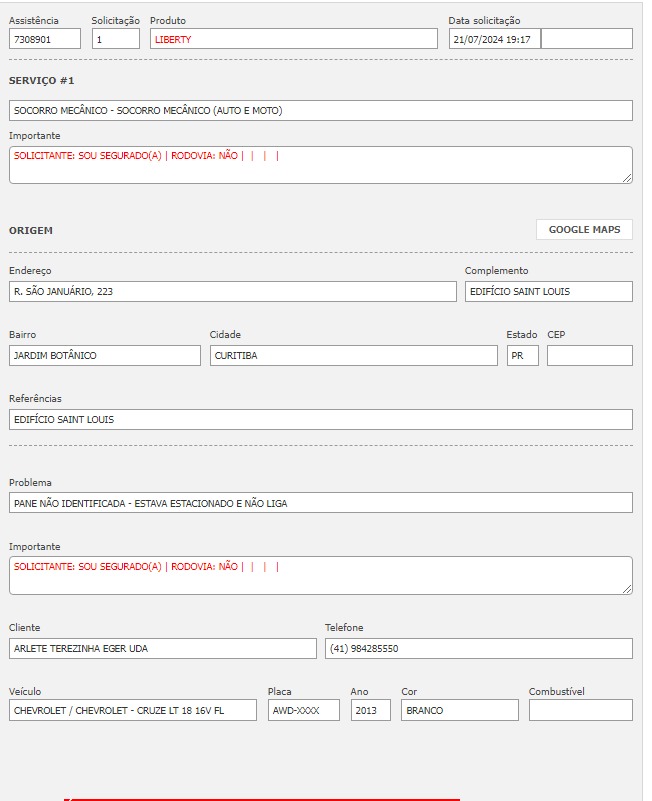Image resolution: width=652 pixels, height=801 pixels.
Task: Click the Problema description field
Action: [320, 503]
